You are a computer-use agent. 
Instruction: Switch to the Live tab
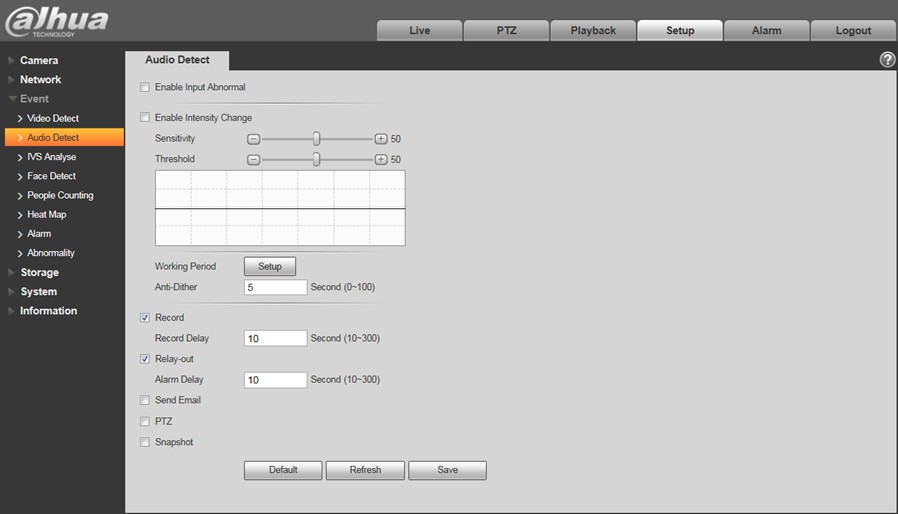(x=419, y=30)
